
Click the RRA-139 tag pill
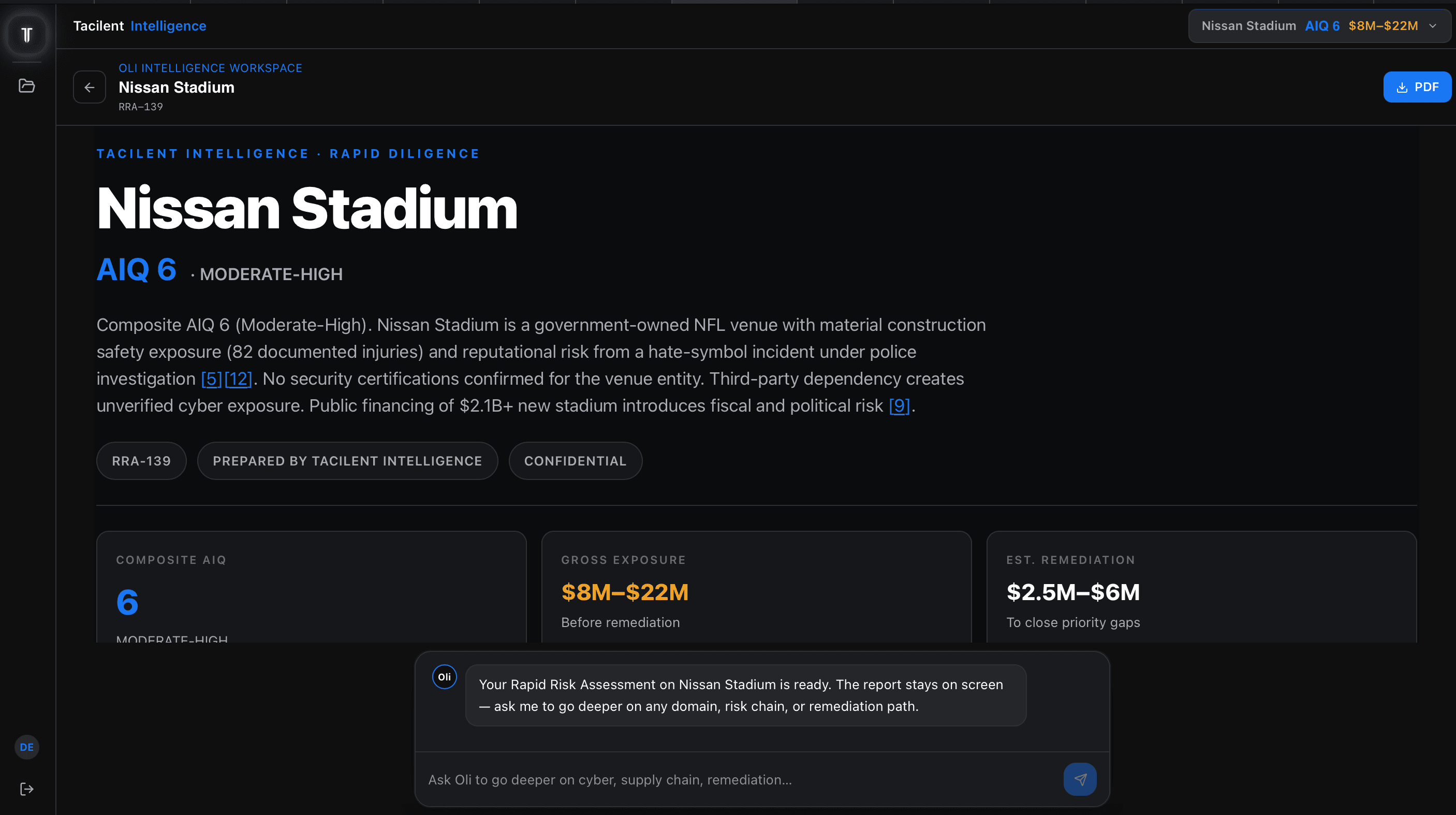click(x=141, y=461)
